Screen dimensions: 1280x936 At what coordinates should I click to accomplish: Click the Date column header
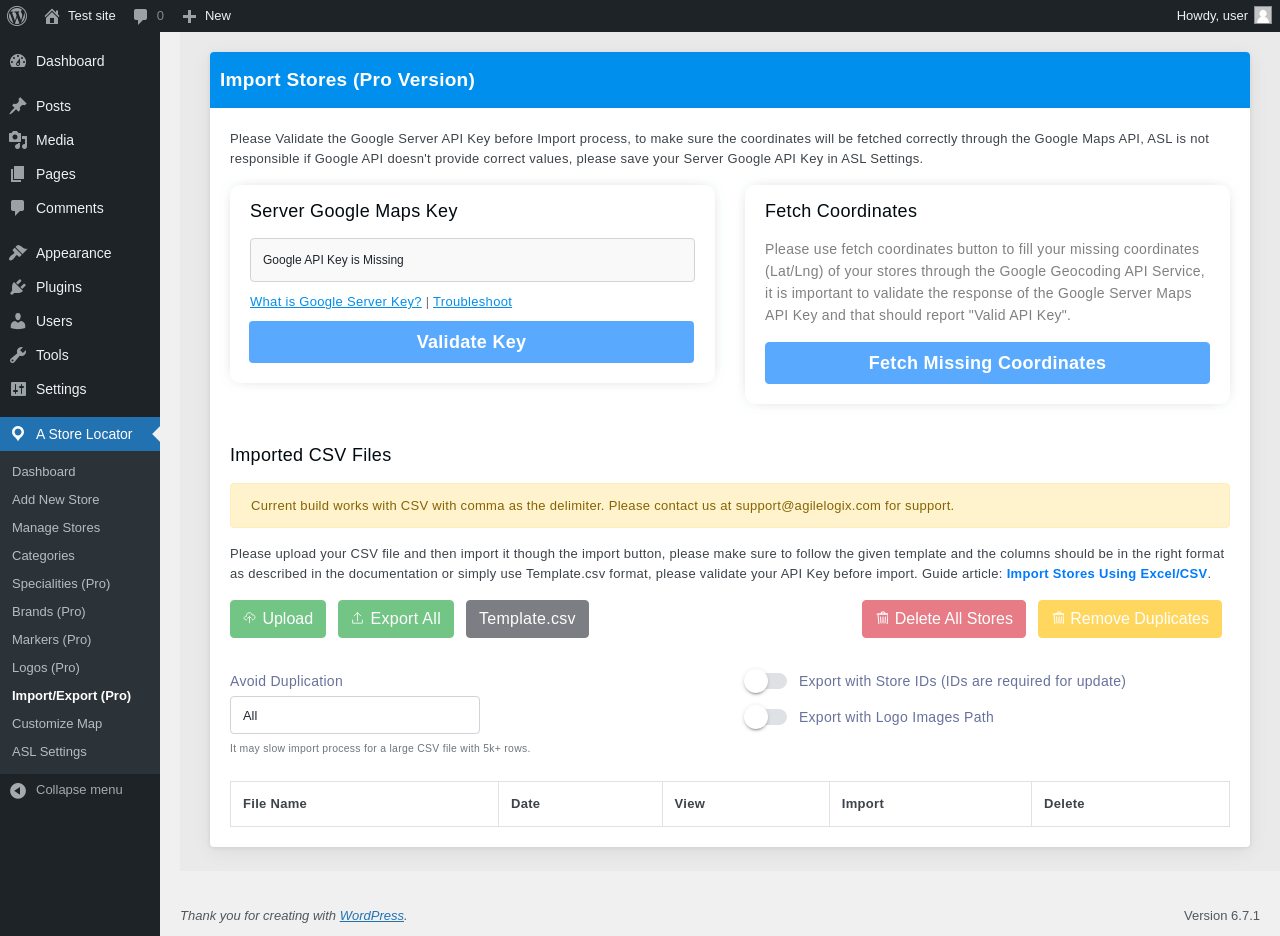[580, 804]
